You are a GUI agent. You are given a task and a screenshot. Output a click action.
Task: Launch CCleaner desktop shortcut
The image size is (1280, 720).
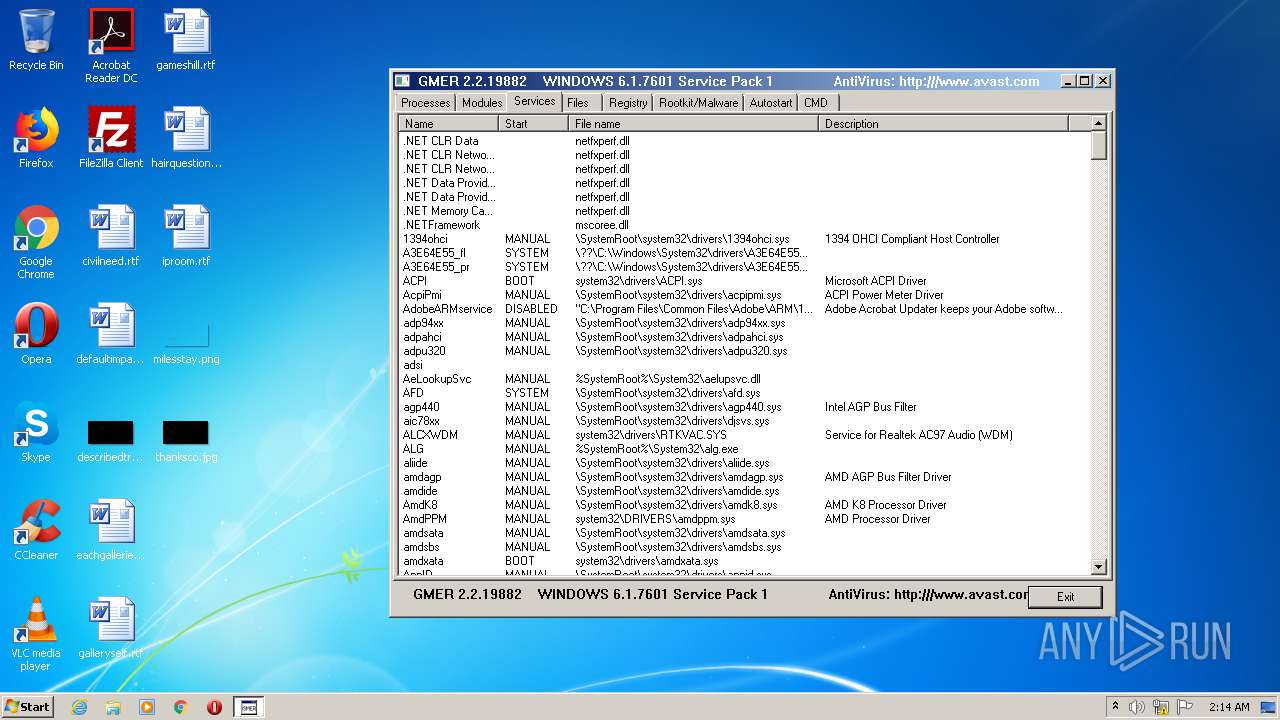pos(36,530)
